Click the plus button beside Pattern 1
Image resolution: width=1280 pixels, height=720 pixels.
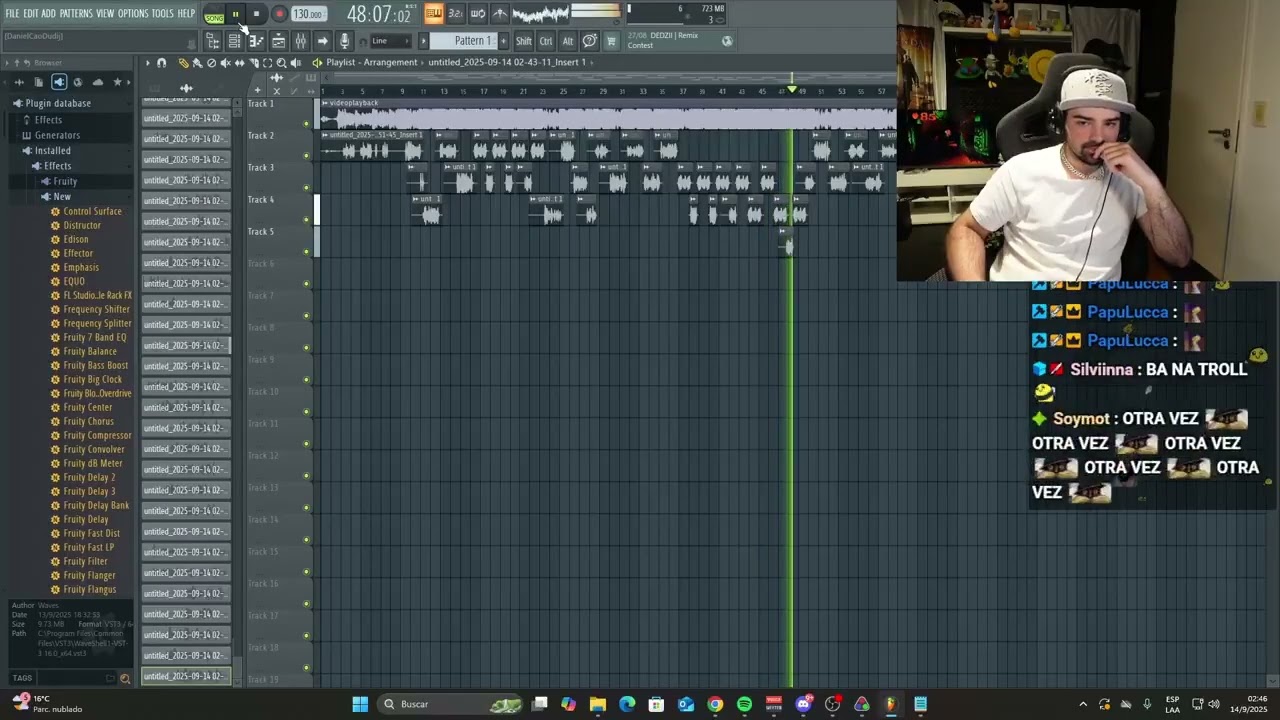point(503,41)
